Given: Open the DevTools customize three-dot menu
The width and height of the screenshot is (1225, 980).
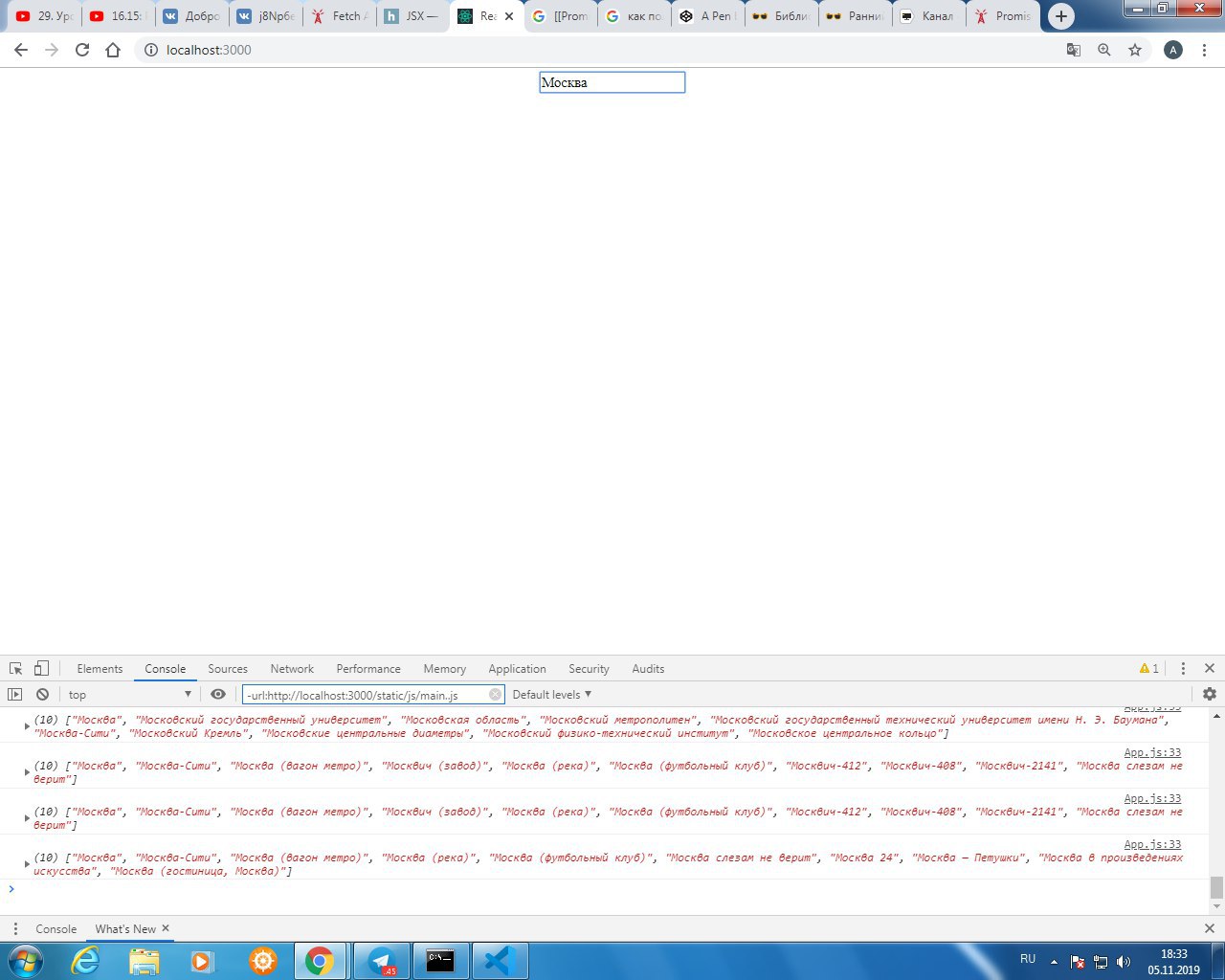Looking at the screenshot, I should (1183, 668).
